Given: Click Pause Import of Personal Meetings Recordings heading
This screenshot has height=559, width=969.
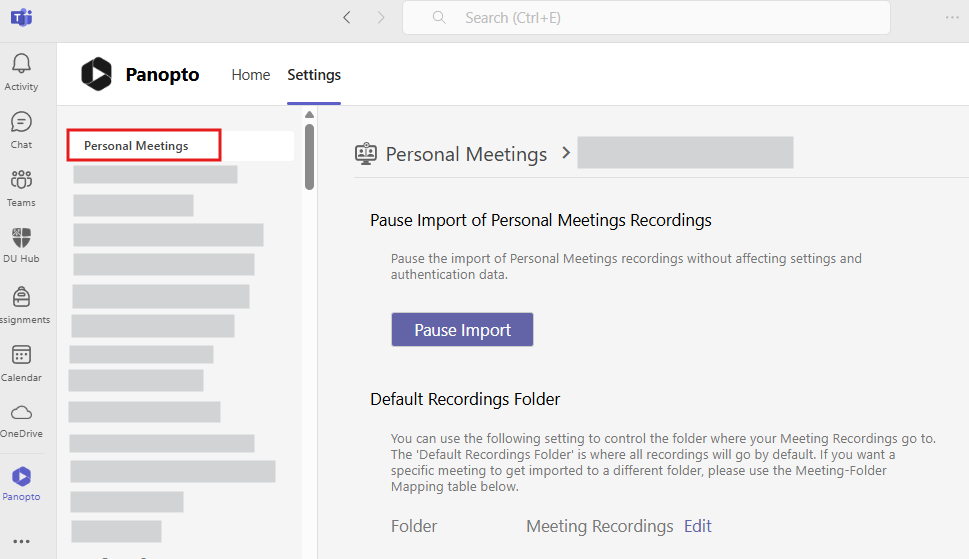Looking at the screenshot, I should tap(541, 221).
